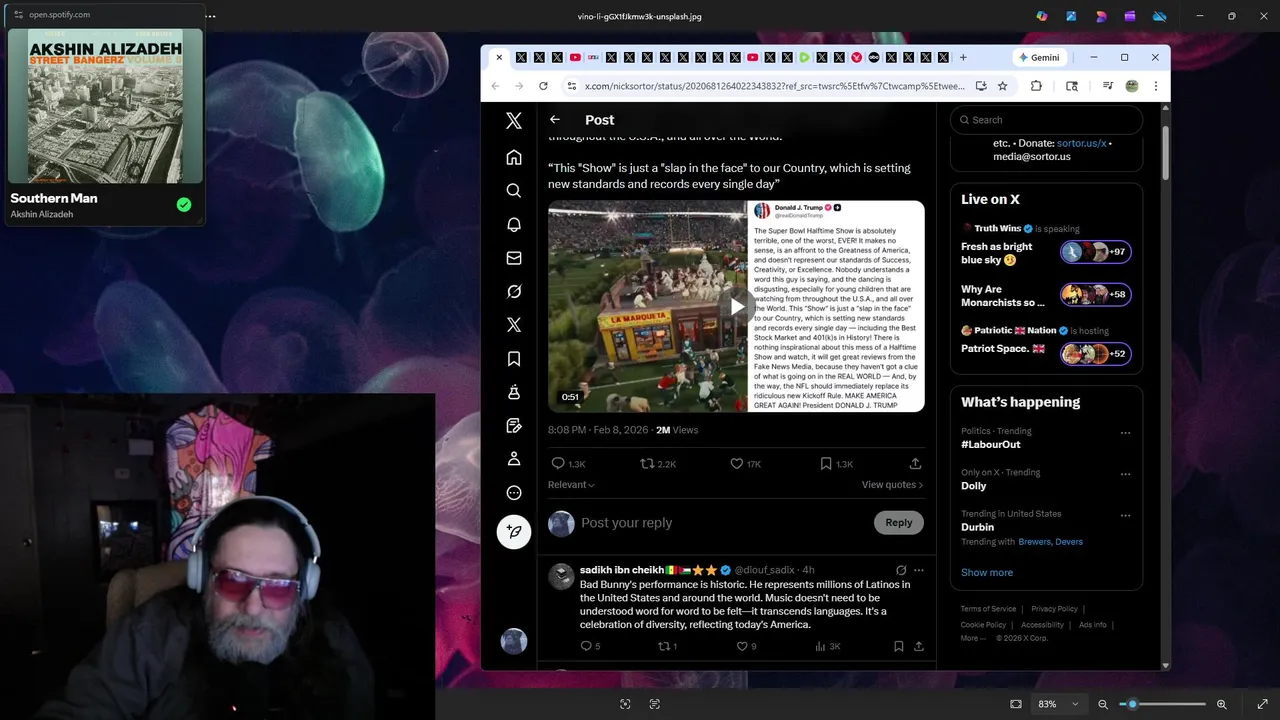Go back with the Post back arrow
Image resolution: width=1280 pixels, height=720 pixels.
(555, 119)
